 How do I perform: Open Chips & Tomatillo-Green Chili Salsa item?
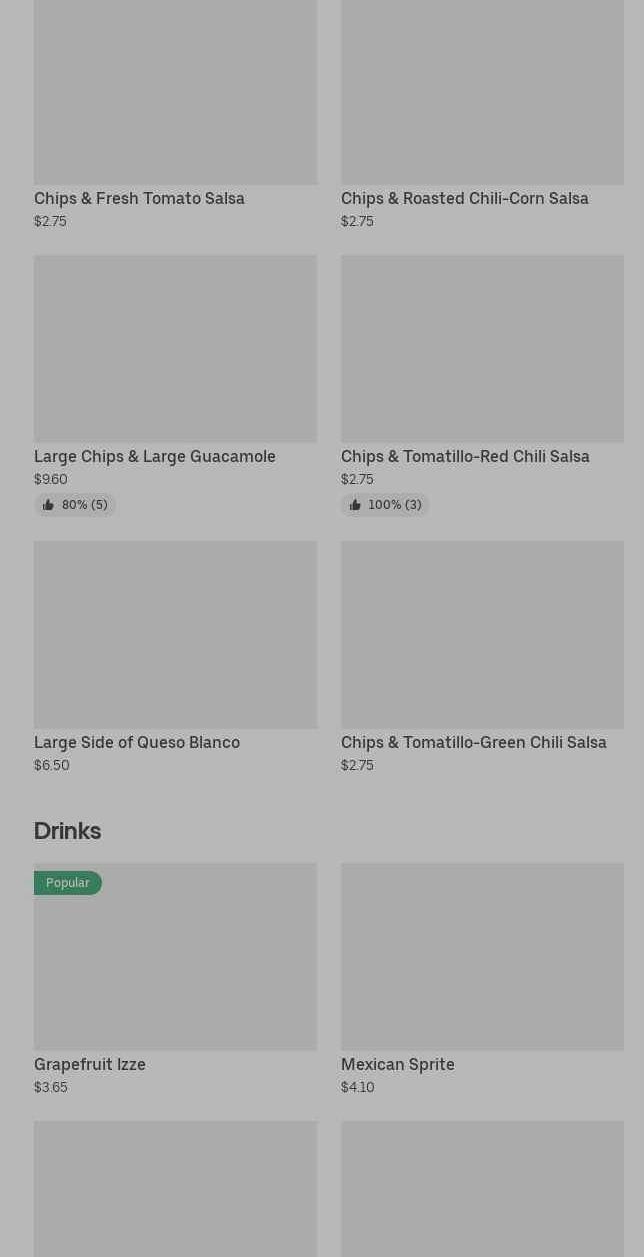(x=473, y=742)
